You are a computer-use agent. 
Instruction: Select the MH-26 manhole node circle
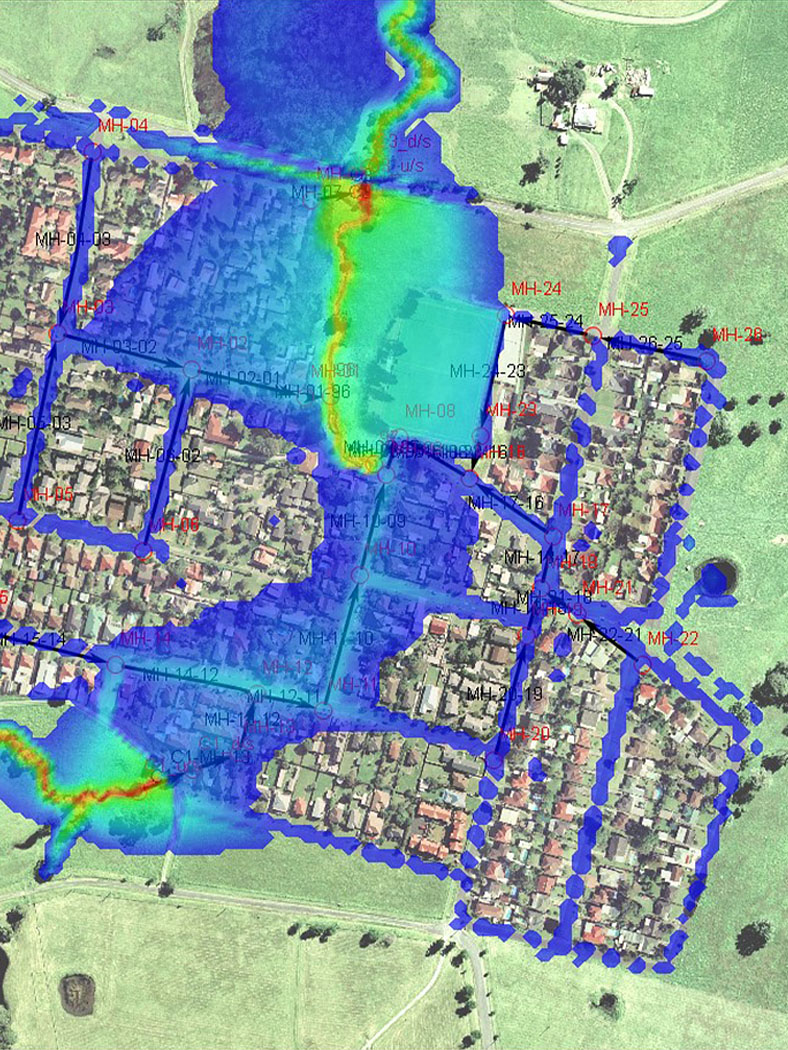708,361
